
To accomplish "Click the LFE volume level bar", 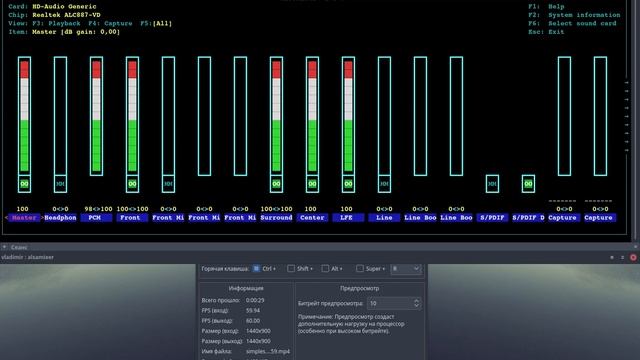I will 348,116.
